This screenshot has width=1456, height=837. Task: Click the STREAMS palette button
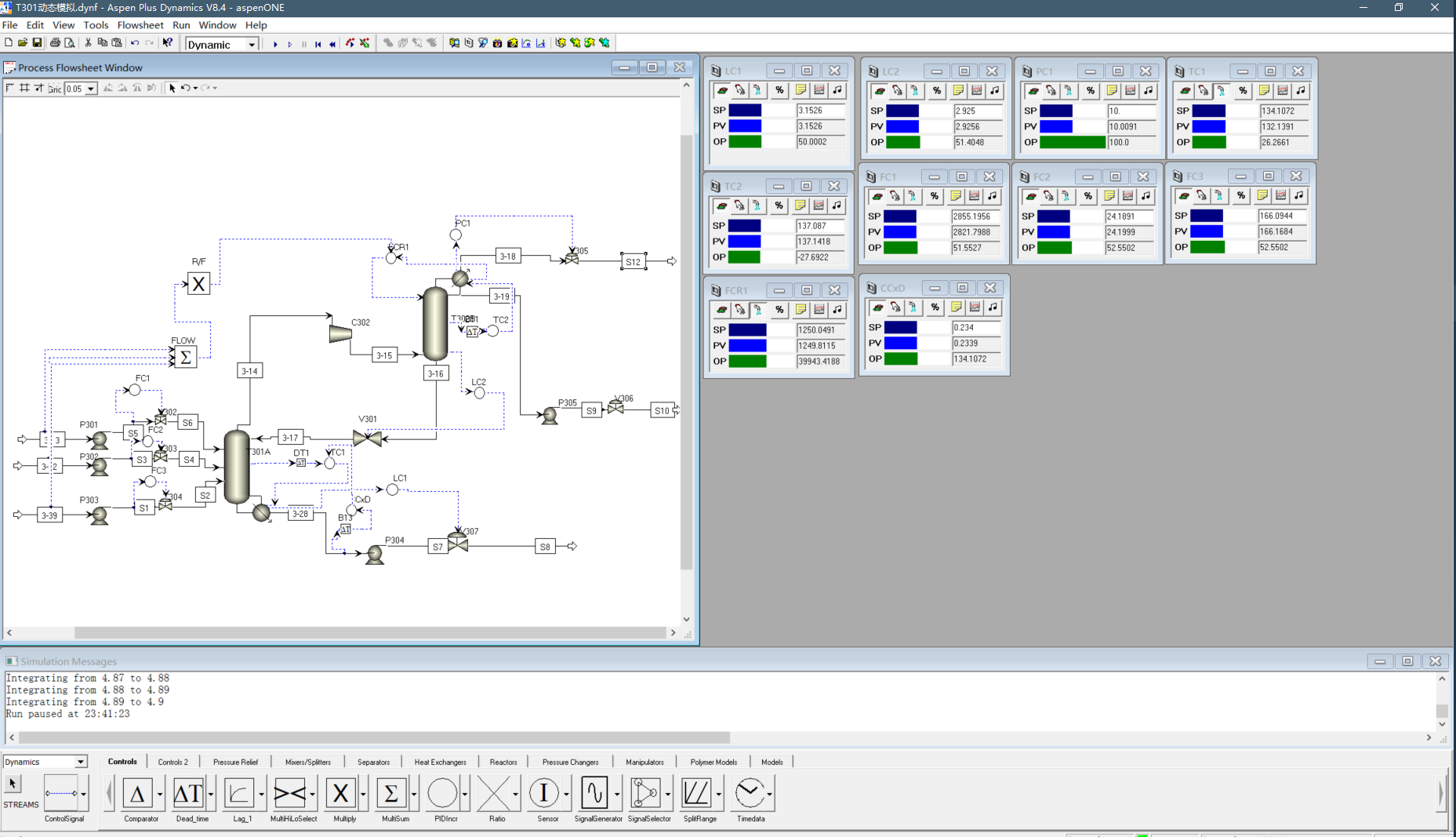[x=20, y=792]
